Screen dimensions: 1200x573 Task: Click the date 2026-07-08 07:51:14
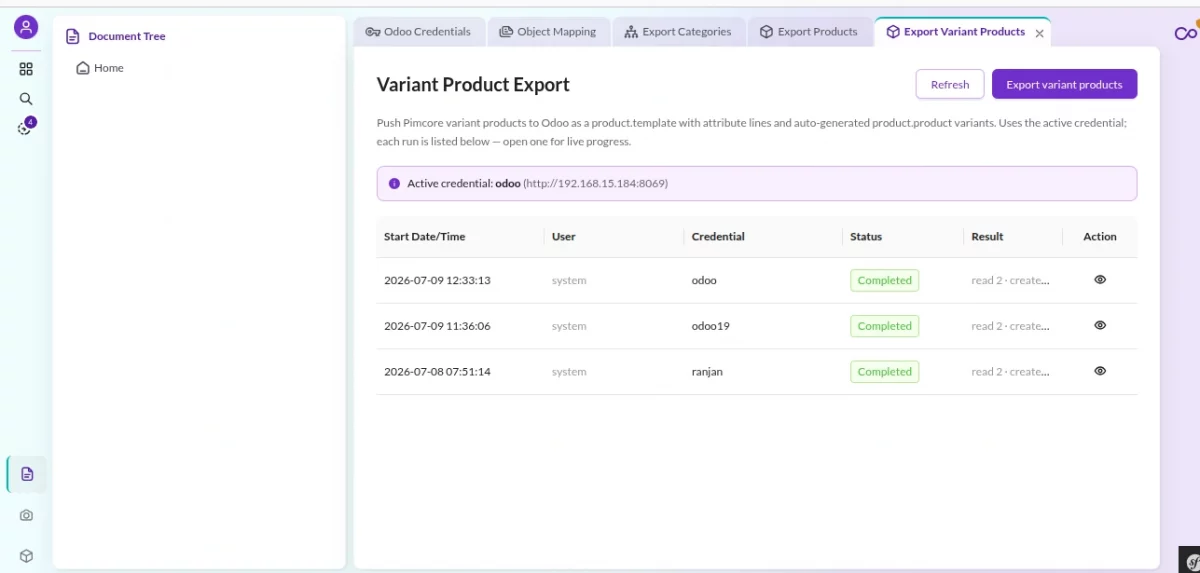pyautogui.click(x=437, y=371)
